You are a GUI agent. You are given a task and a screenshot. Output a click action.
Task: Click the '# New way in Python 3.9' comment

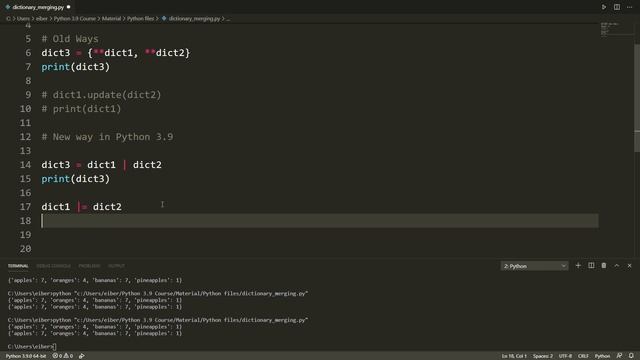(x=107, y=137)
